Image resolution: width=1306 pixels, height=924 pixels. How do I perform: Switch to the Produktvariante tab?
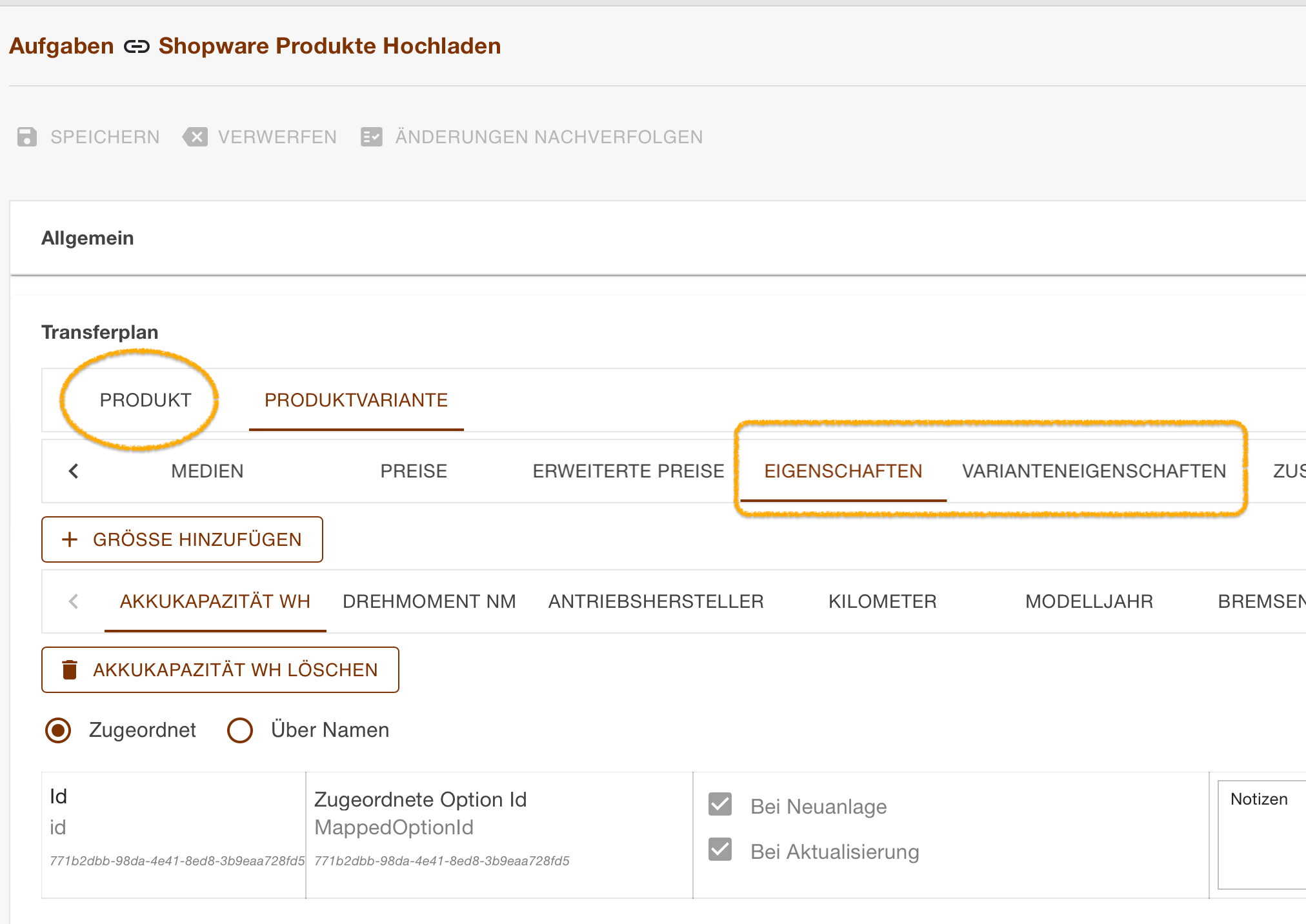coord(356,400)
